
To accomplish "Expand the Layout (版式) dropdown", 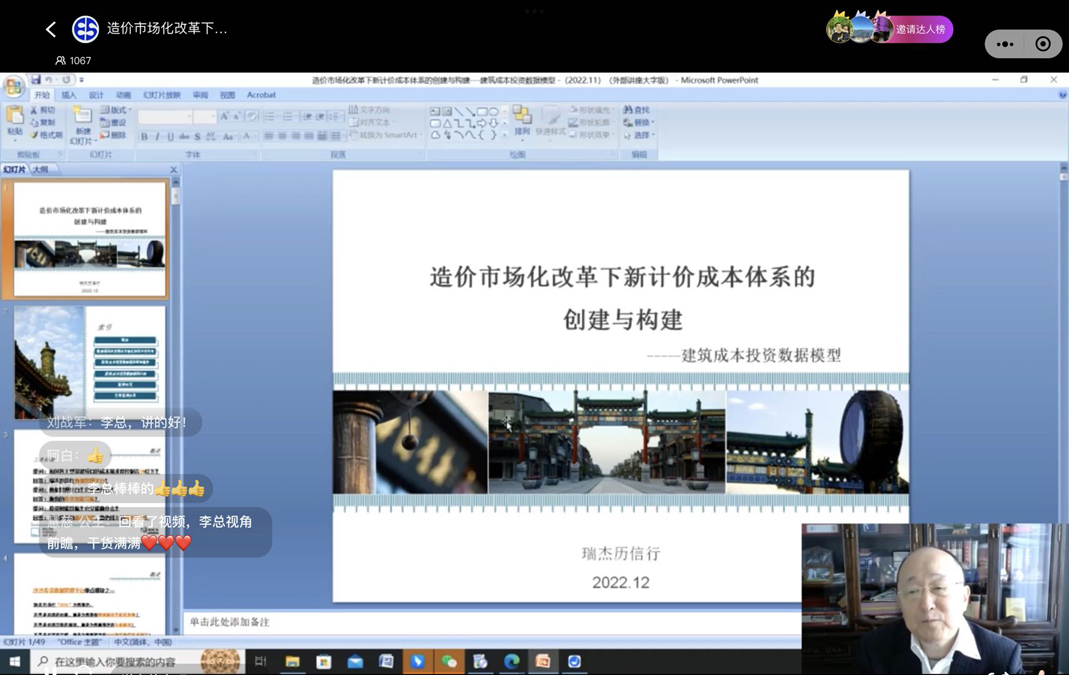I will coord(115,110).
